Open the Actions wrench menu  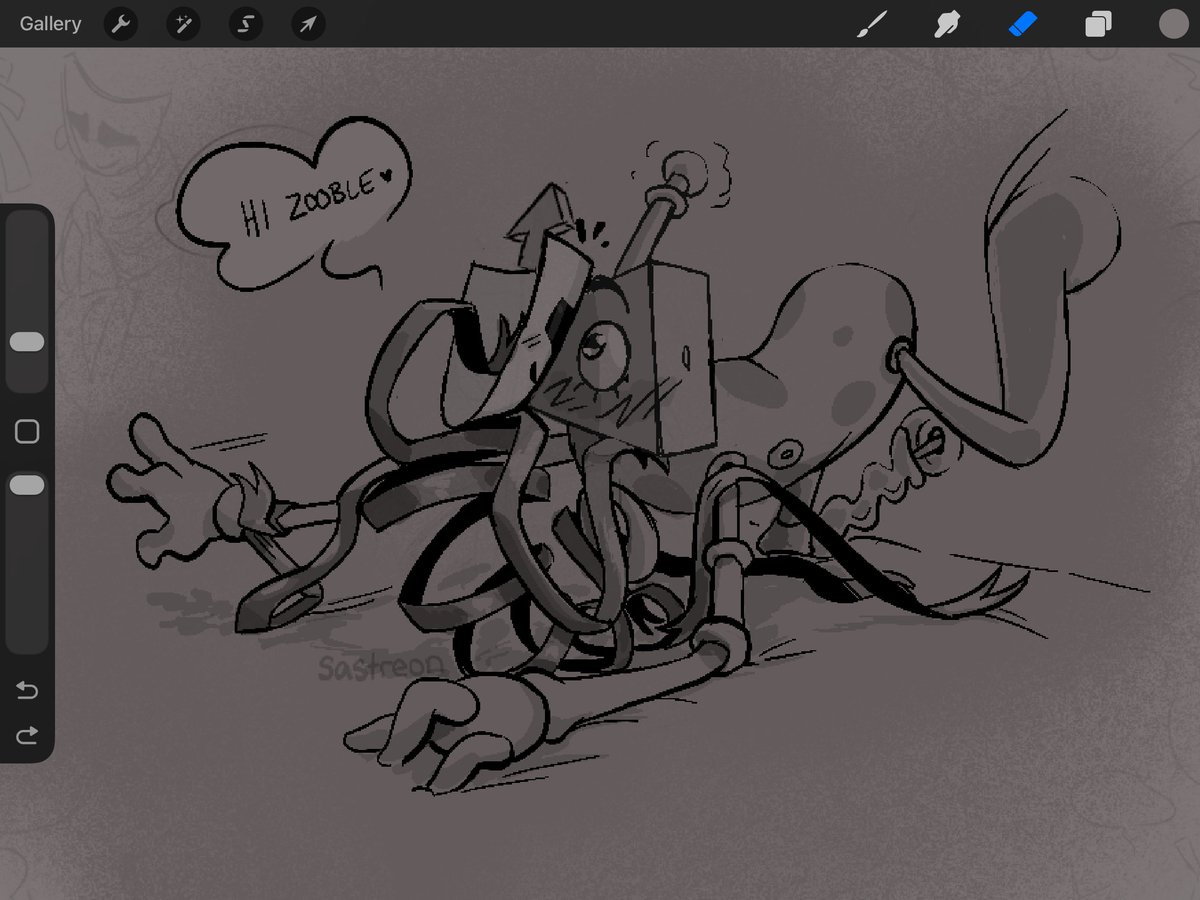click(121, 24)
